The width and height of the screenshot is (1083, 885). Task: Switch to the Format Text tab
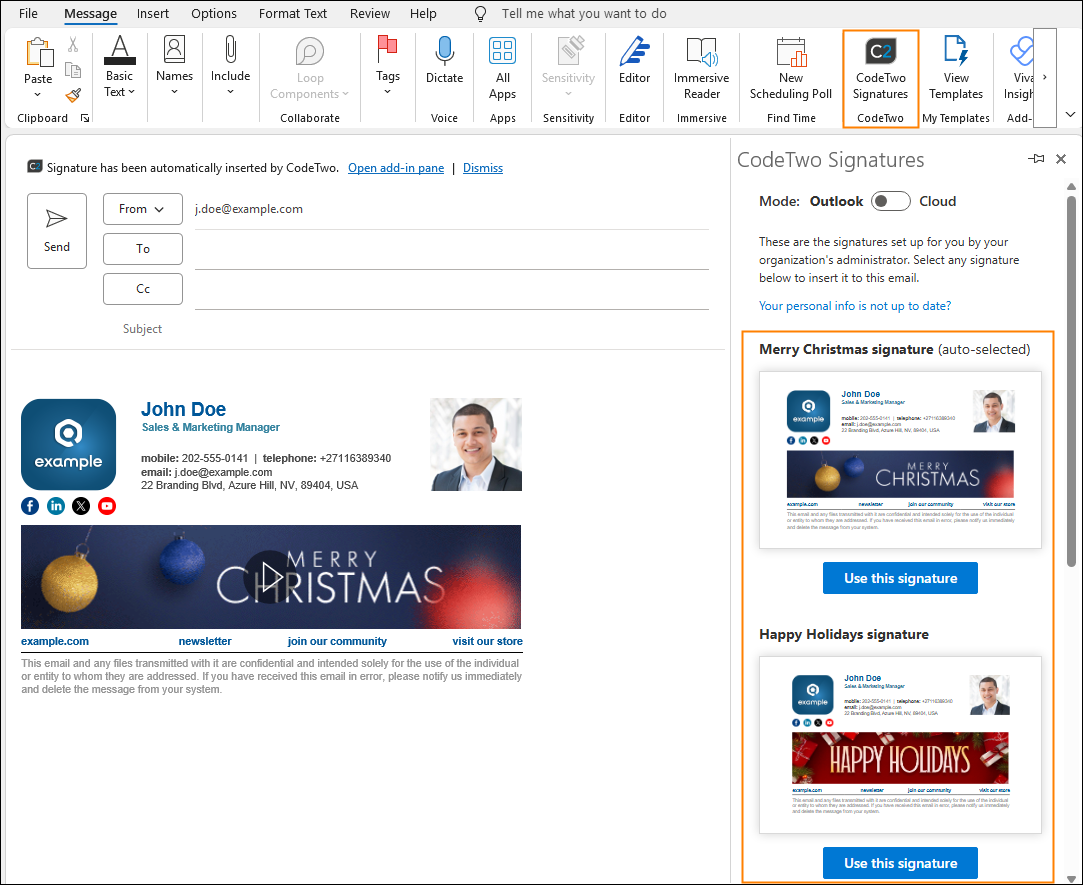(x=293, y=13)
